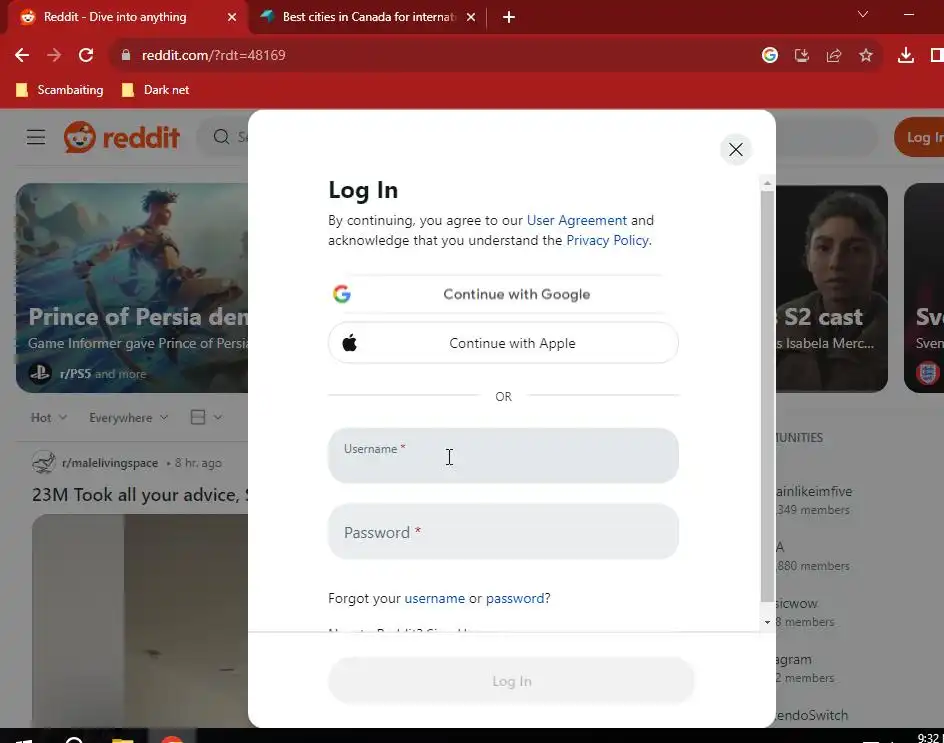The height and width of the screenshot is (743, 944).
Task: Click the Reddit logo
Action: click(122, 137)
